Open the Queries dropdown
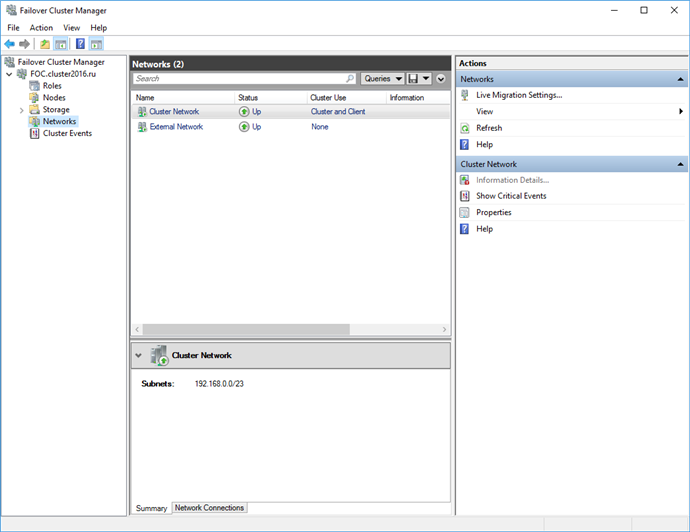The height and width of the screenshot is (532, 690). coord(382,79)
